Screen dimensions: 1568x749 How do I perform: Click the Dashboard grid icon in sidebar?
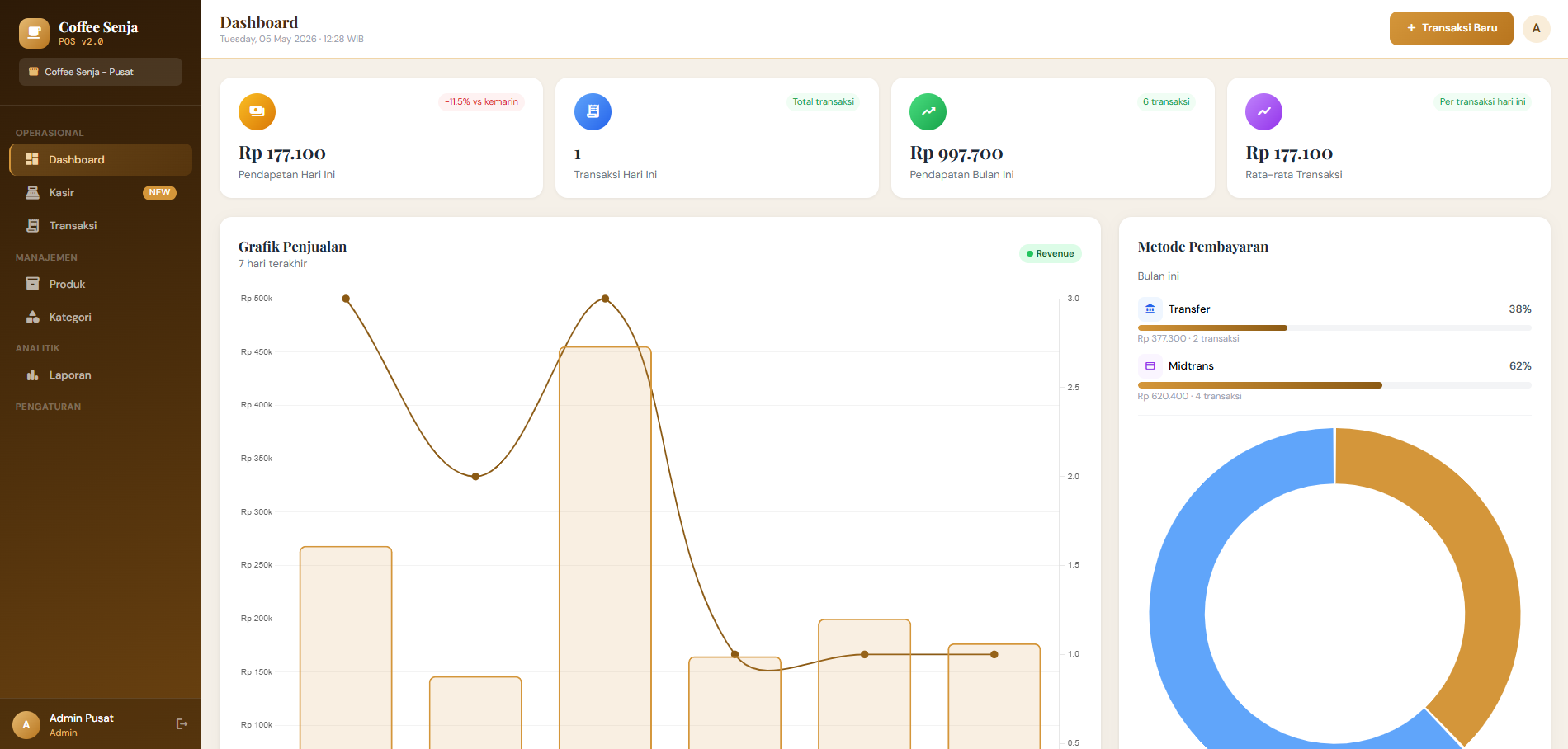click(32, 159)
